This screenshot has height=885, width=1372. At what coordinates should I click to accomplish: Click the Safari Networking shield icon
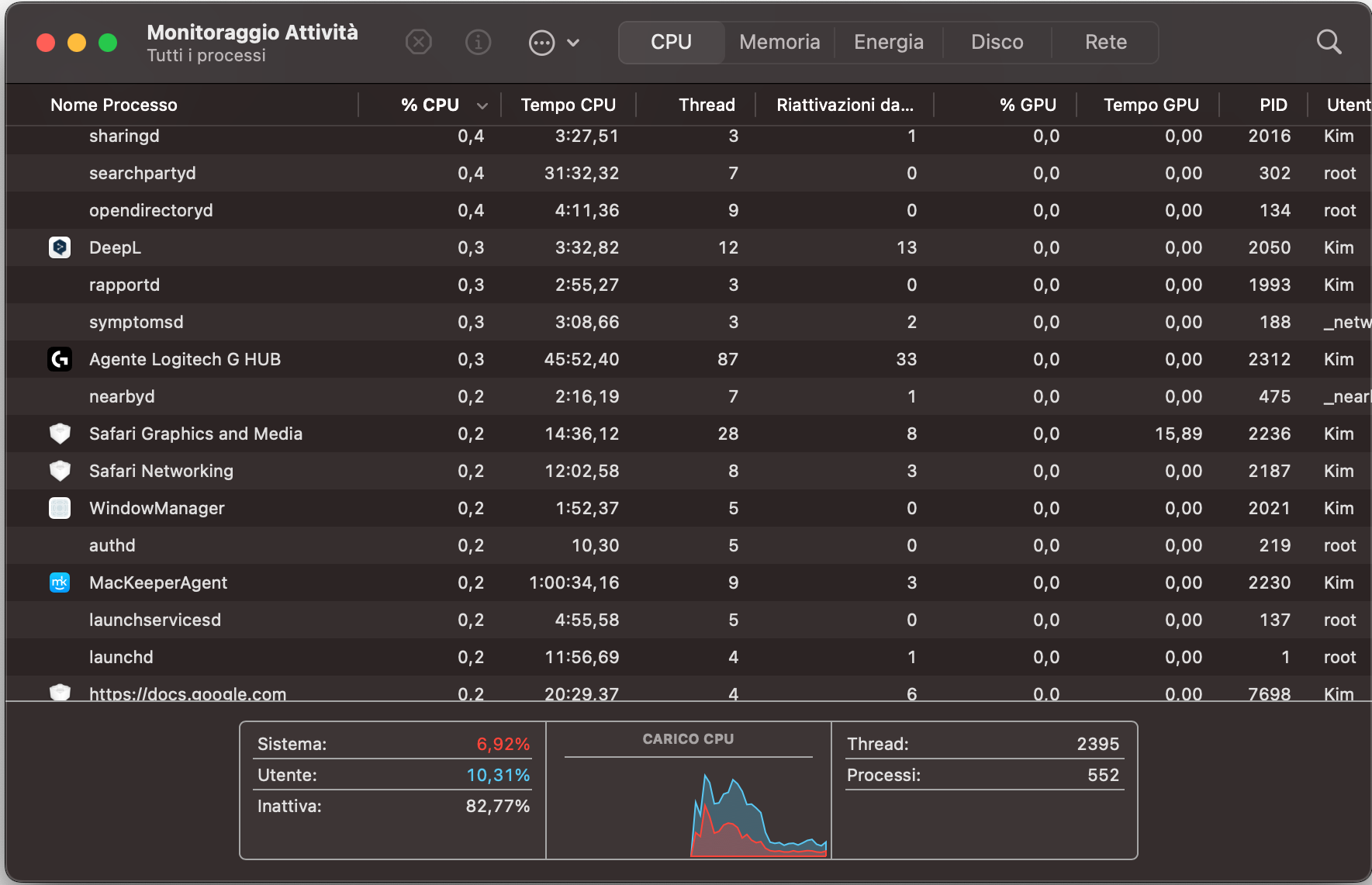coord(60,471)
